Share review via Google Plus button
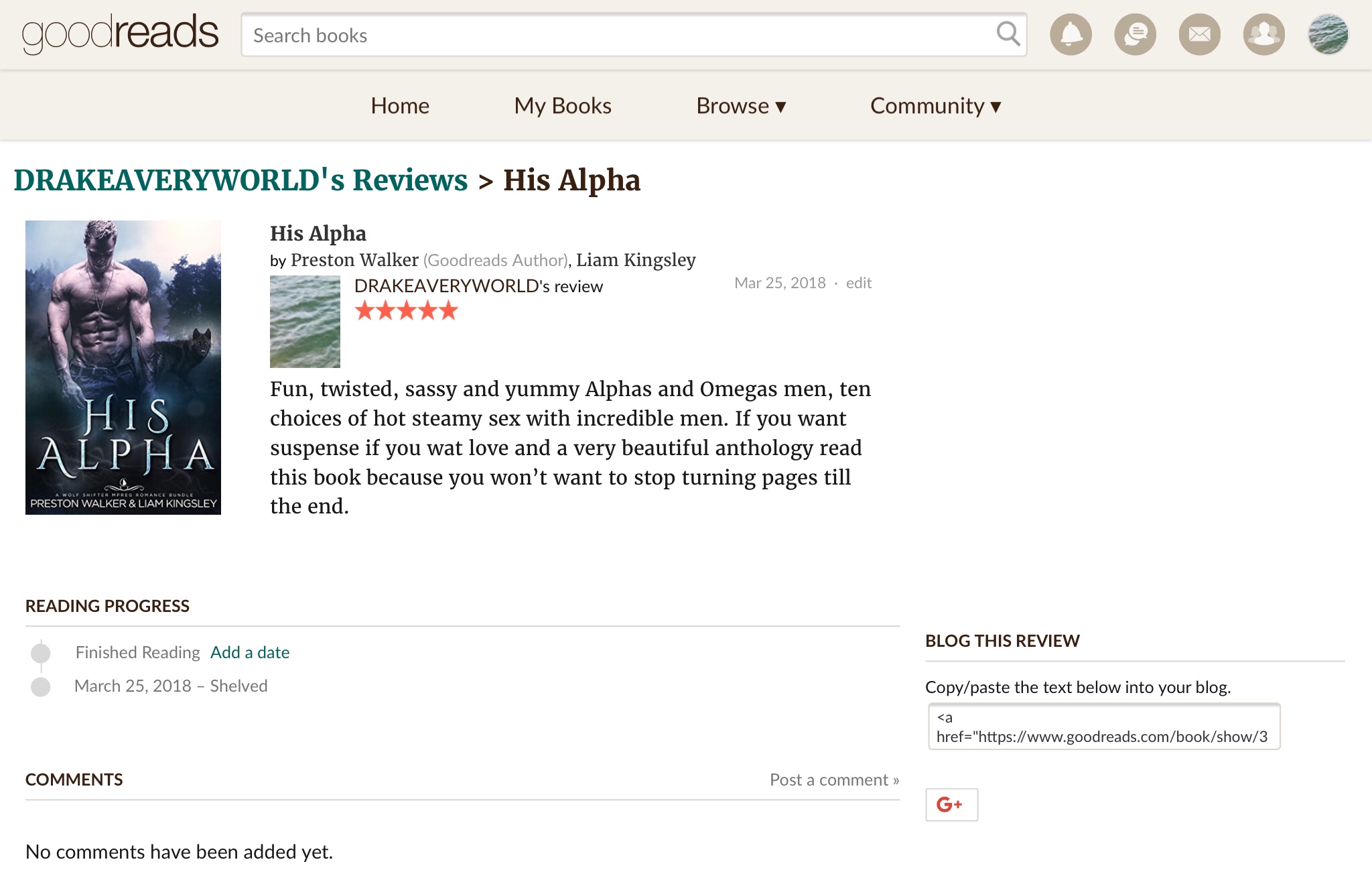 (x=951, y=804)
